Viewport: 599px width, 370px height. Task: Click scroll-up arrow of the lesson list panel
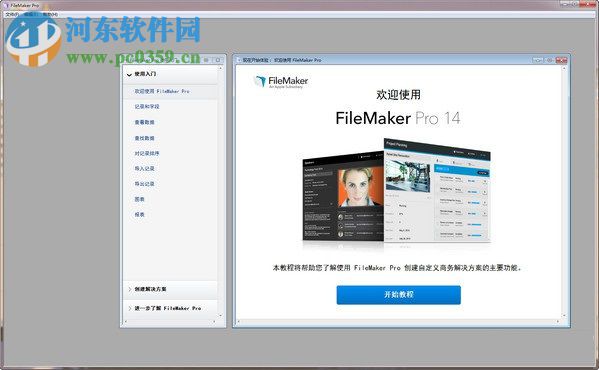tap(220, 68)
